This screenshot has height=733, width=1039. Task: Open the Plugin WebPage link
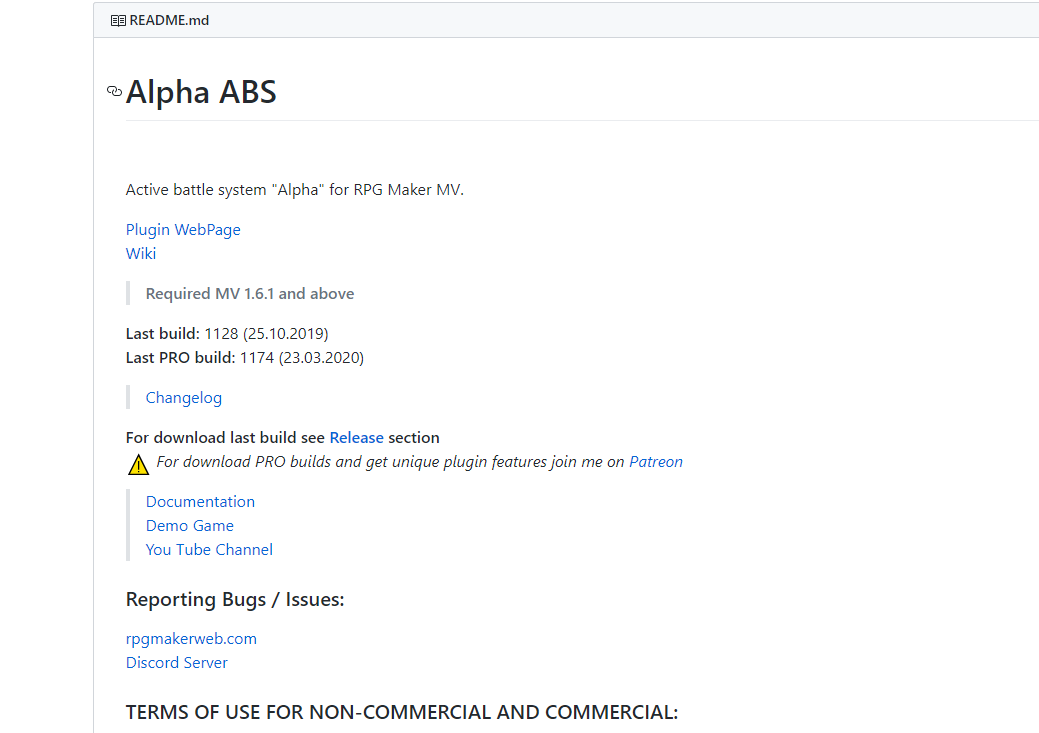coord(183,230)
